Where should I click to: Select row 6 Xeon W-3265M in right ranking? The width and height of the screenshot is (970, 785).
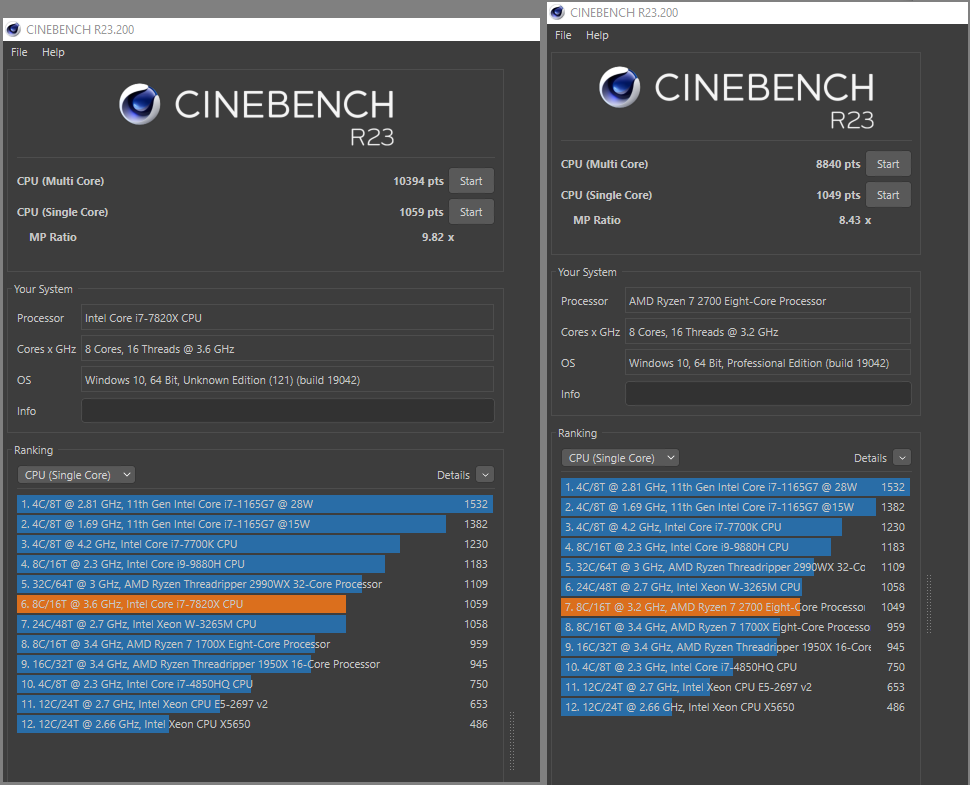[736, 587]
